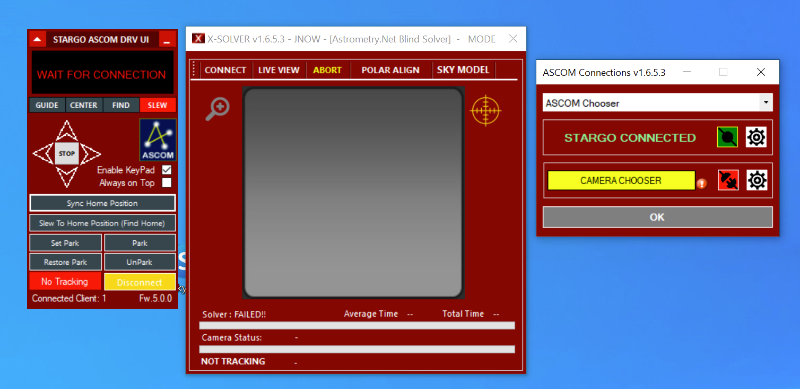The image size is (800, 389).
Task: Open the Camera Chooser selector
Action: (x=621, y=180)
